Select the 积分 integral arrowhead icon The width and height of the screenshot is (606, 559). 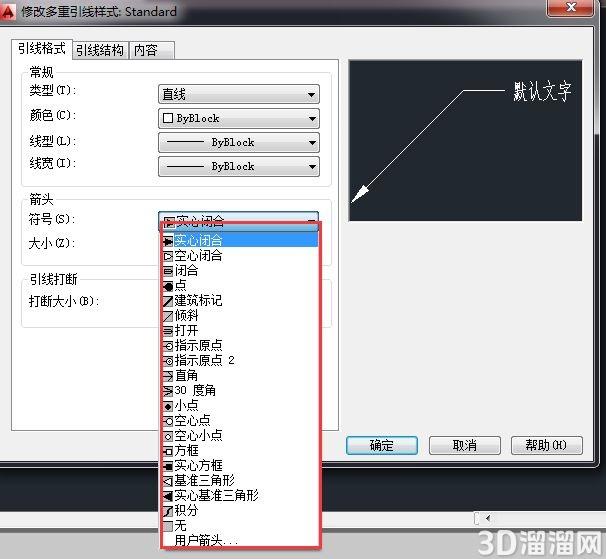click(x=168, y=511)
